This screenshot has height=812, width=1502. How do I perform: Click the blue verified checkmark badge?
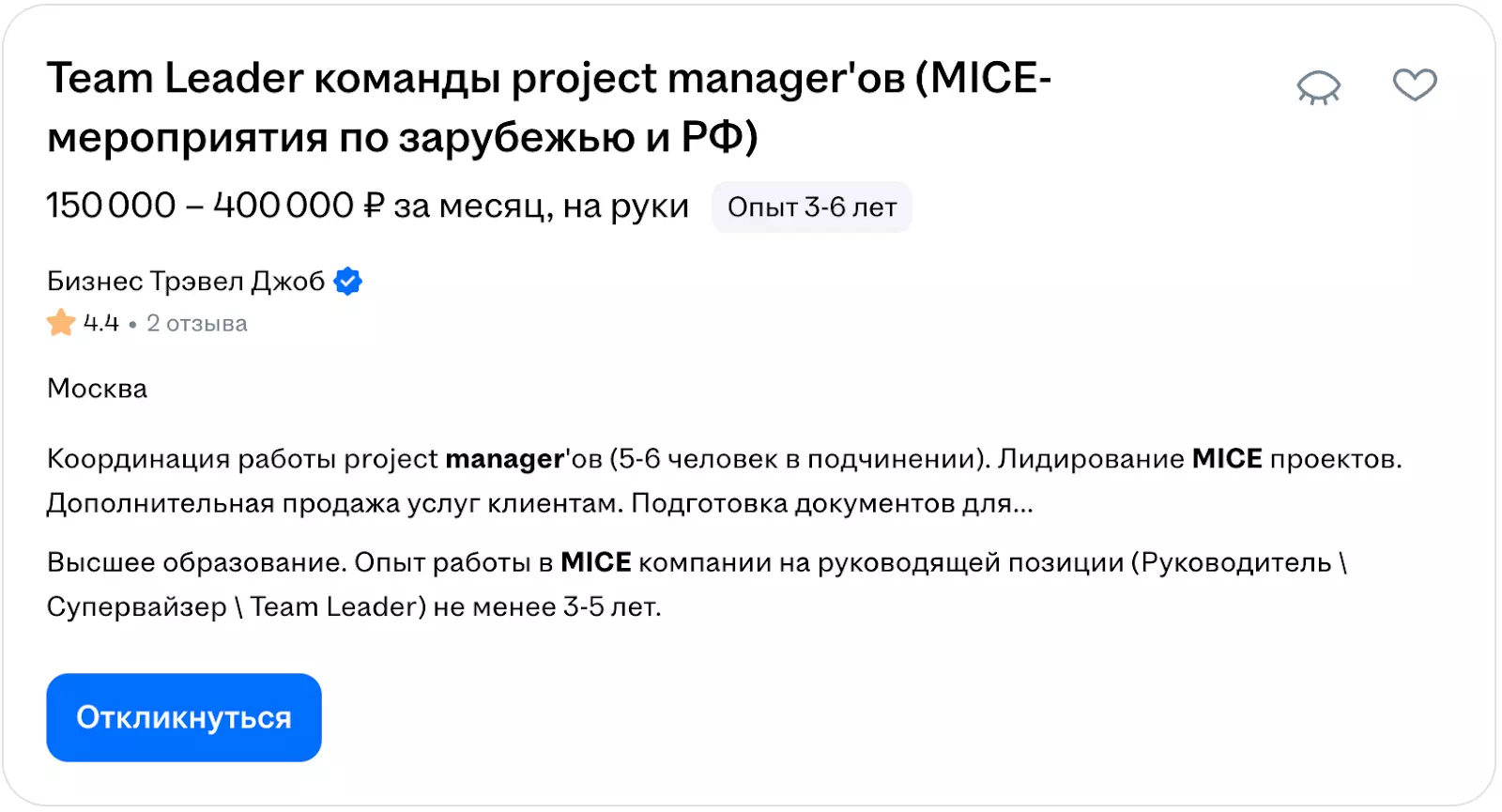tap(348, 281)
